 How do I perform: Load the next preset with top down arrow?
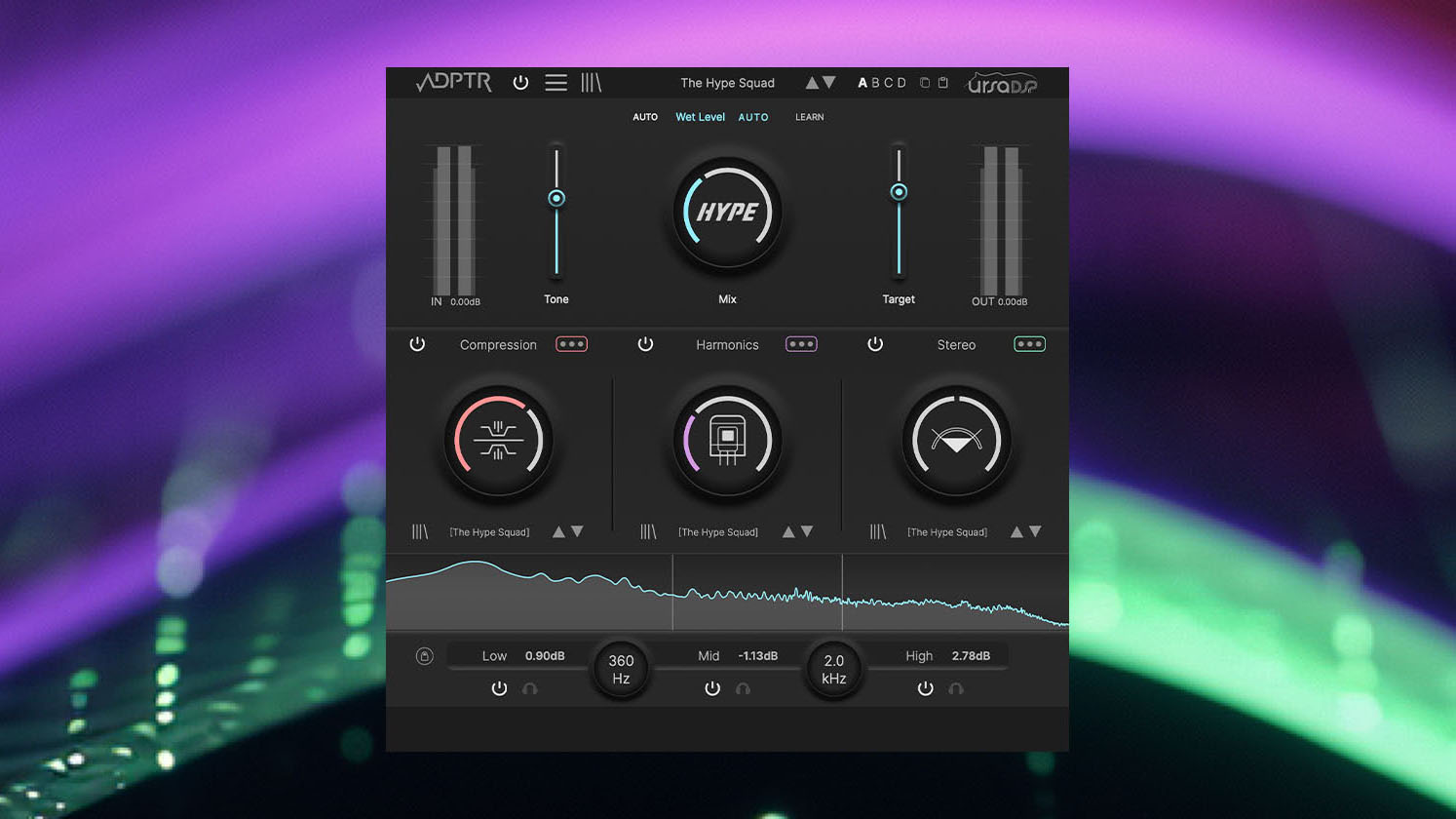(x=829, y=83)
